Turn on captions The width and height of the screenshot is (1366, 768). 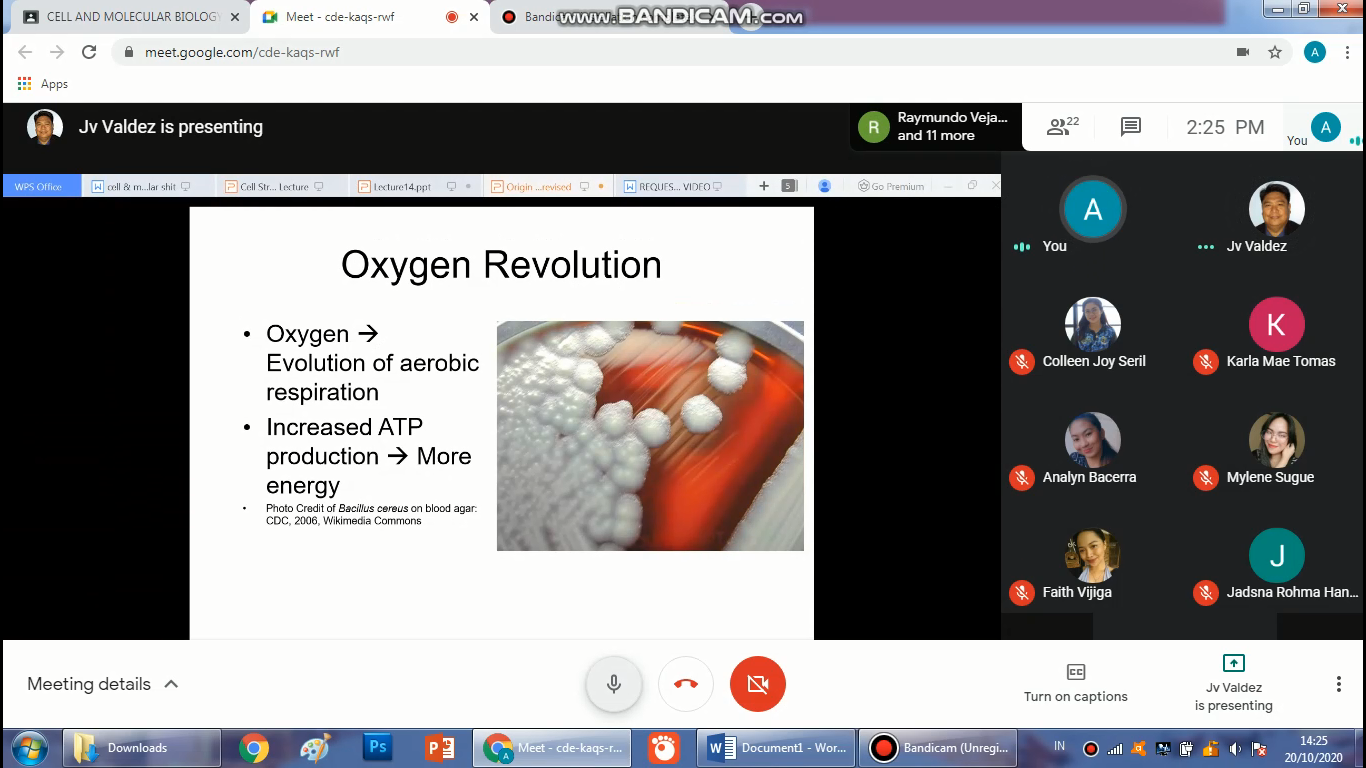tap(1075, 684)
